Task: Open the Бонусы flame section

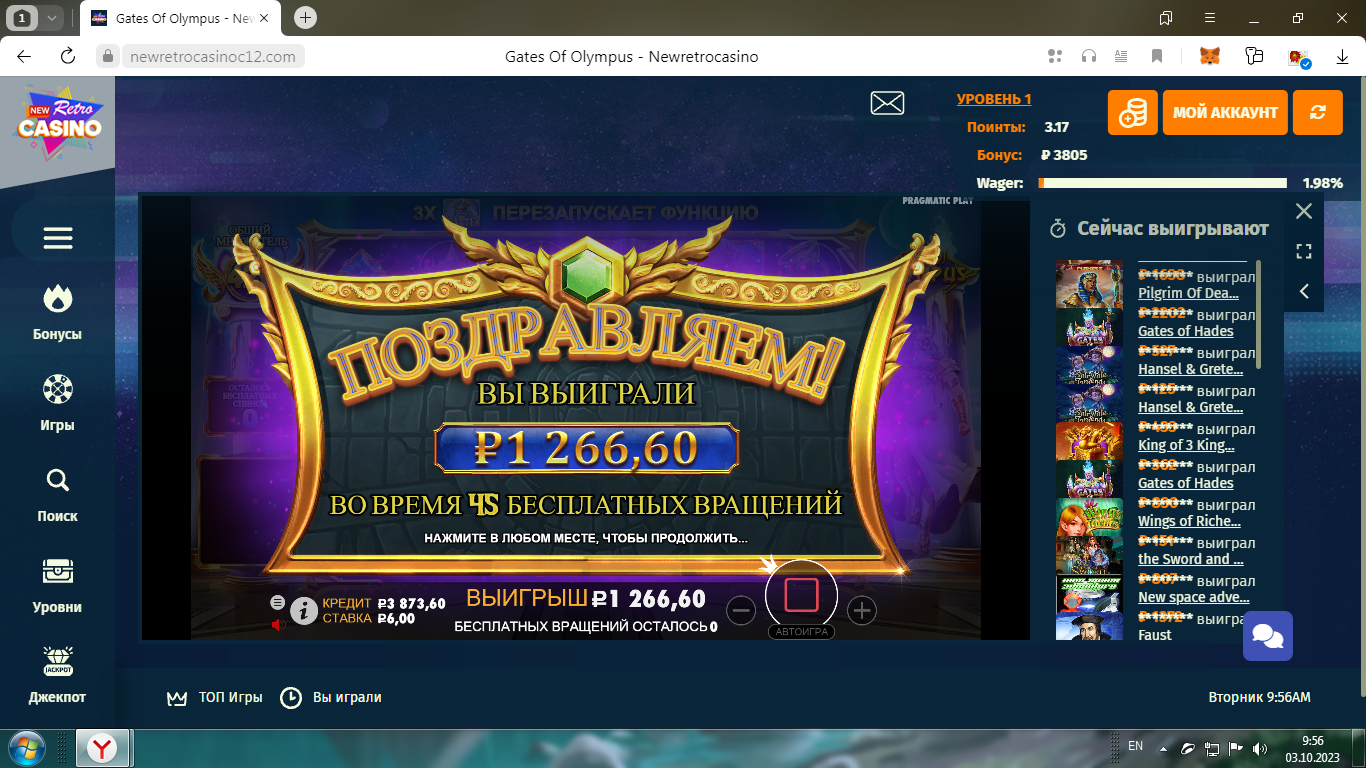Action: pos(57,312)
